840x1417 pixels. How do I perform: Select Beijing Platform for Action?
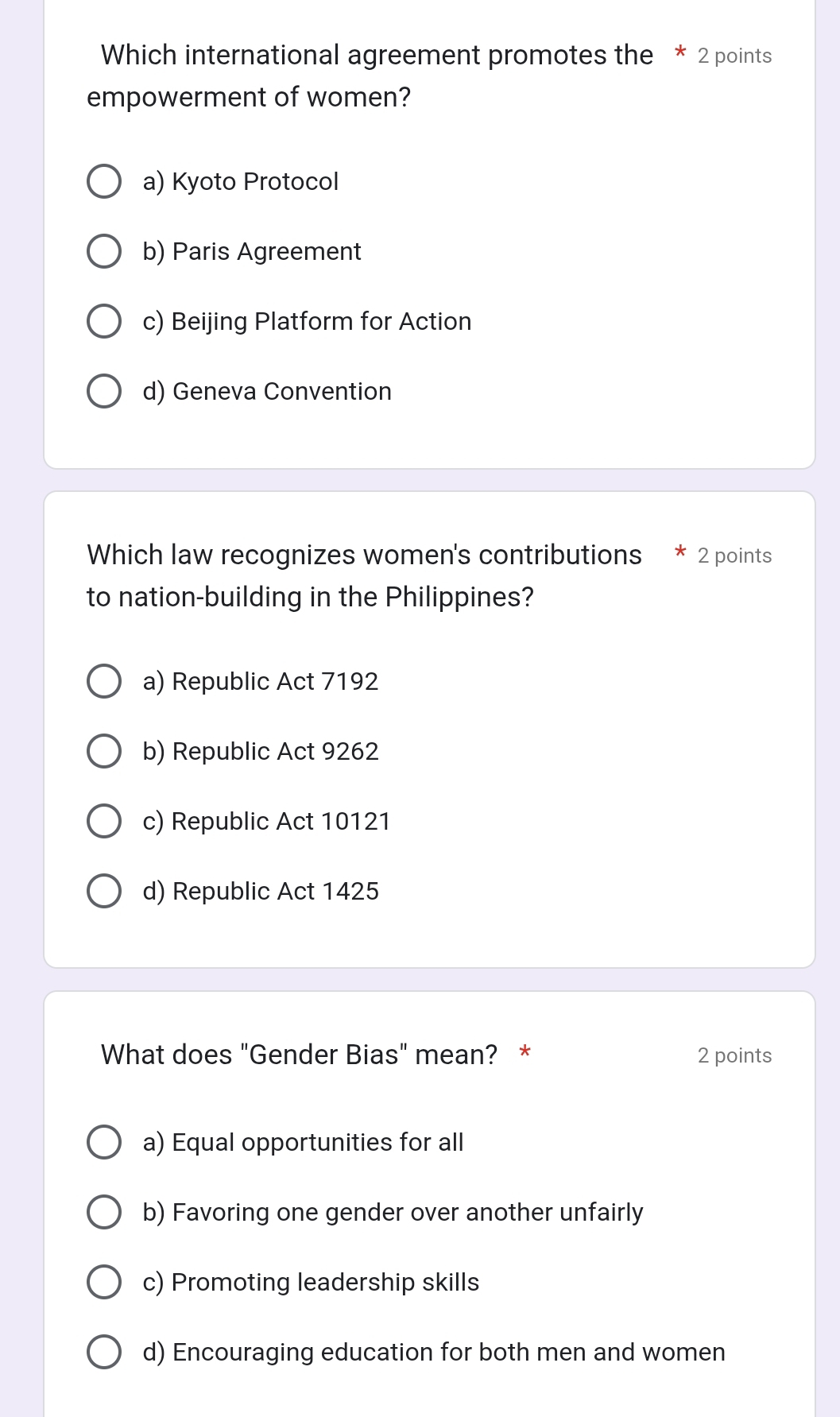(x=104, y=322)
